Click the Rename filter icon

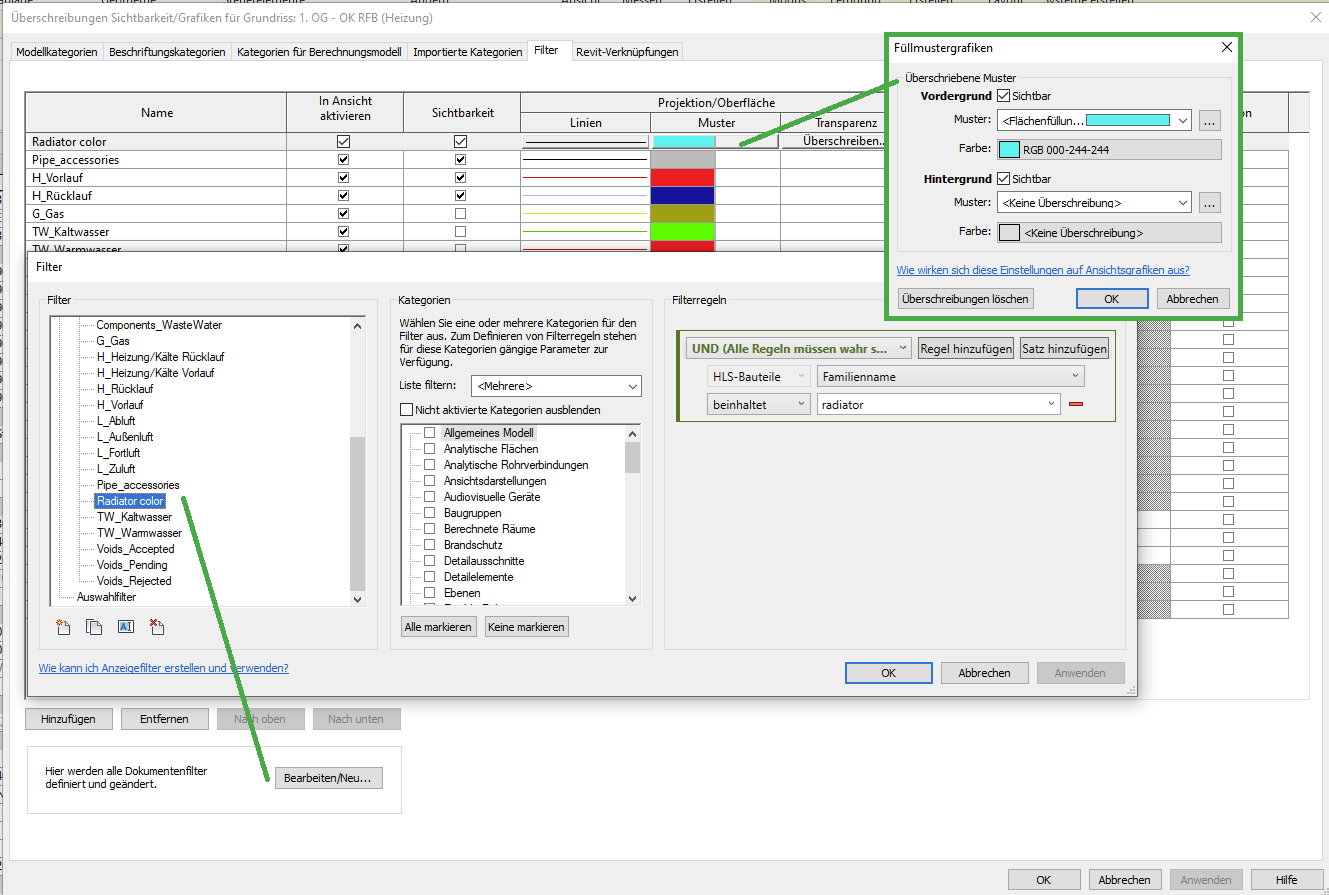click(x=125, y=627)
